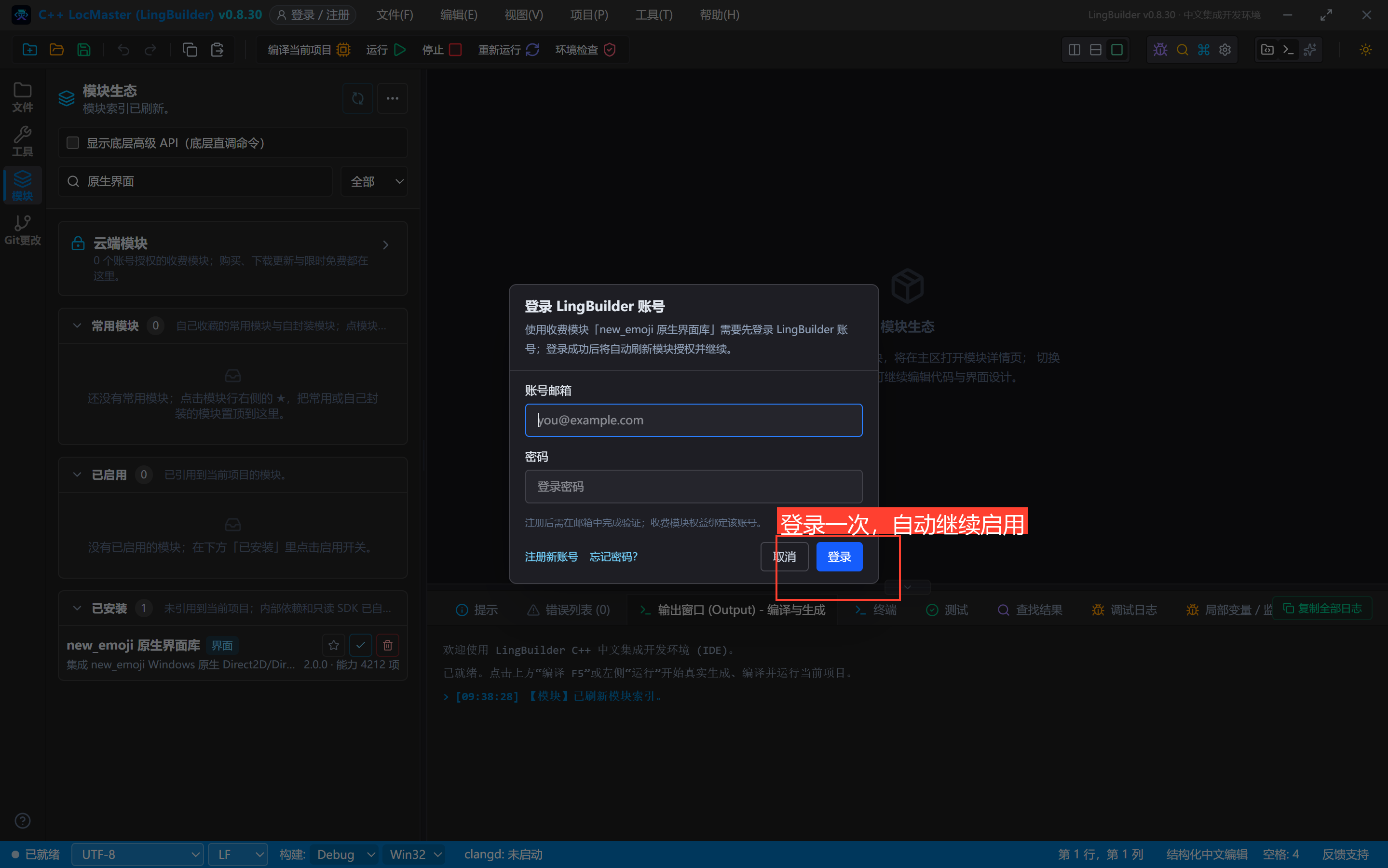
Task: Open settings gear icon in toolbar
Action: point(1225,50)
